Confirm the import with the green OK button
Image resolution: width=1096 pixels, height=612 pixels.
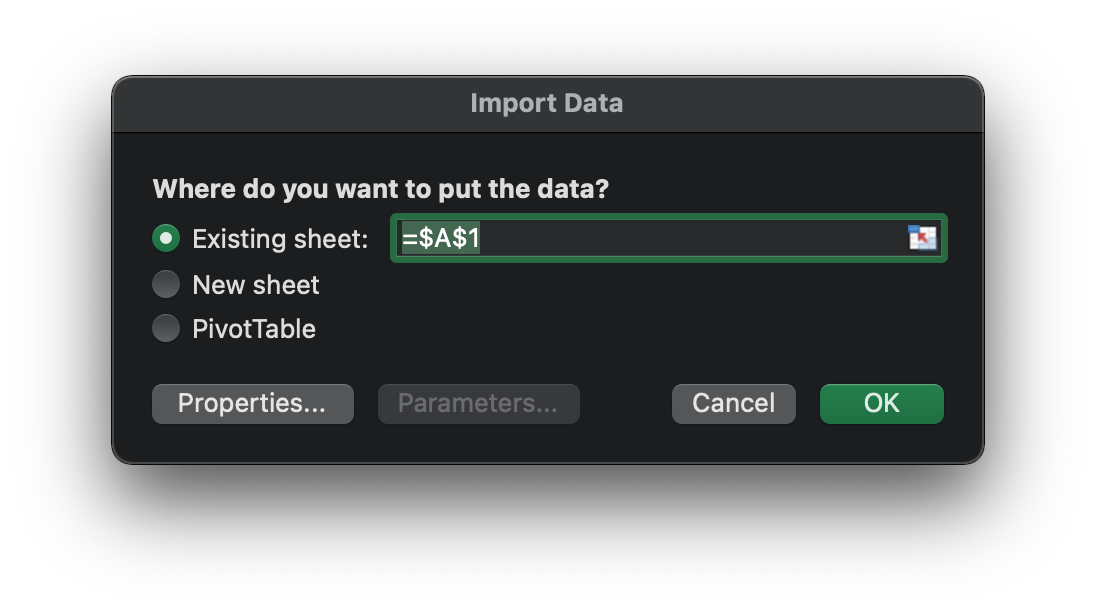coord(881,404)
